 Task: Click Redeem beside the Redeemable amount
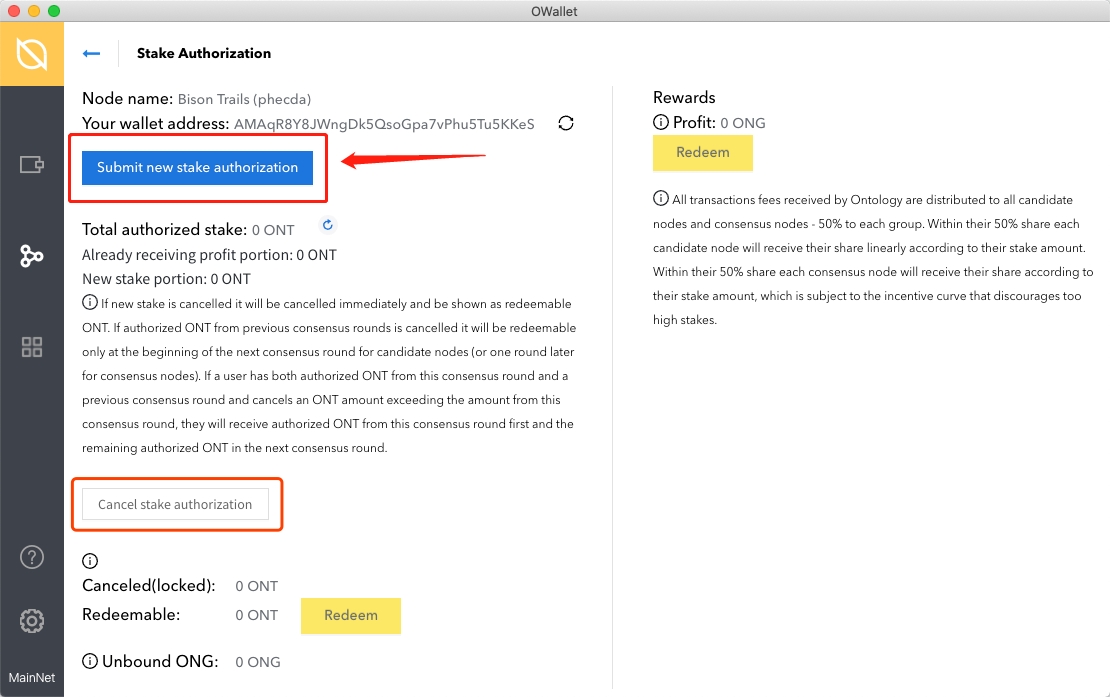[350, 616]
